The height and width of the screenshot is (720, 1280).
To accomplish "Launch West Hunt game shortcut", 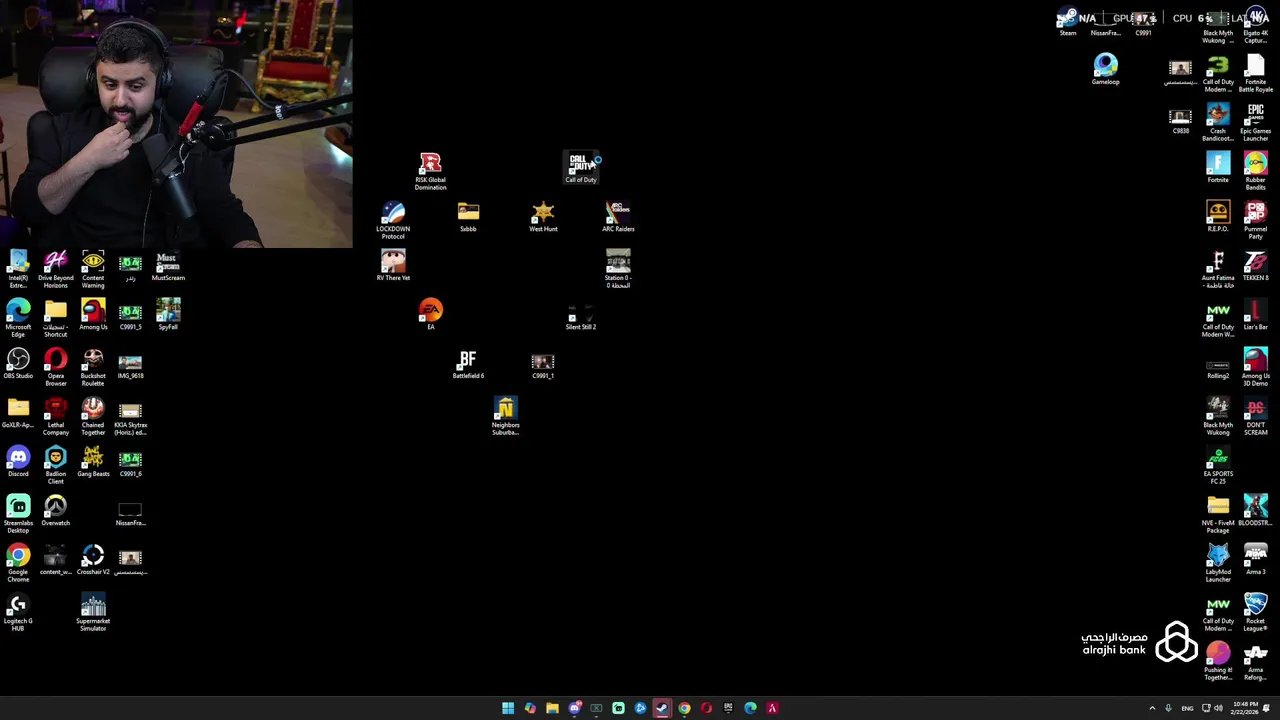I will coord(543,217).
